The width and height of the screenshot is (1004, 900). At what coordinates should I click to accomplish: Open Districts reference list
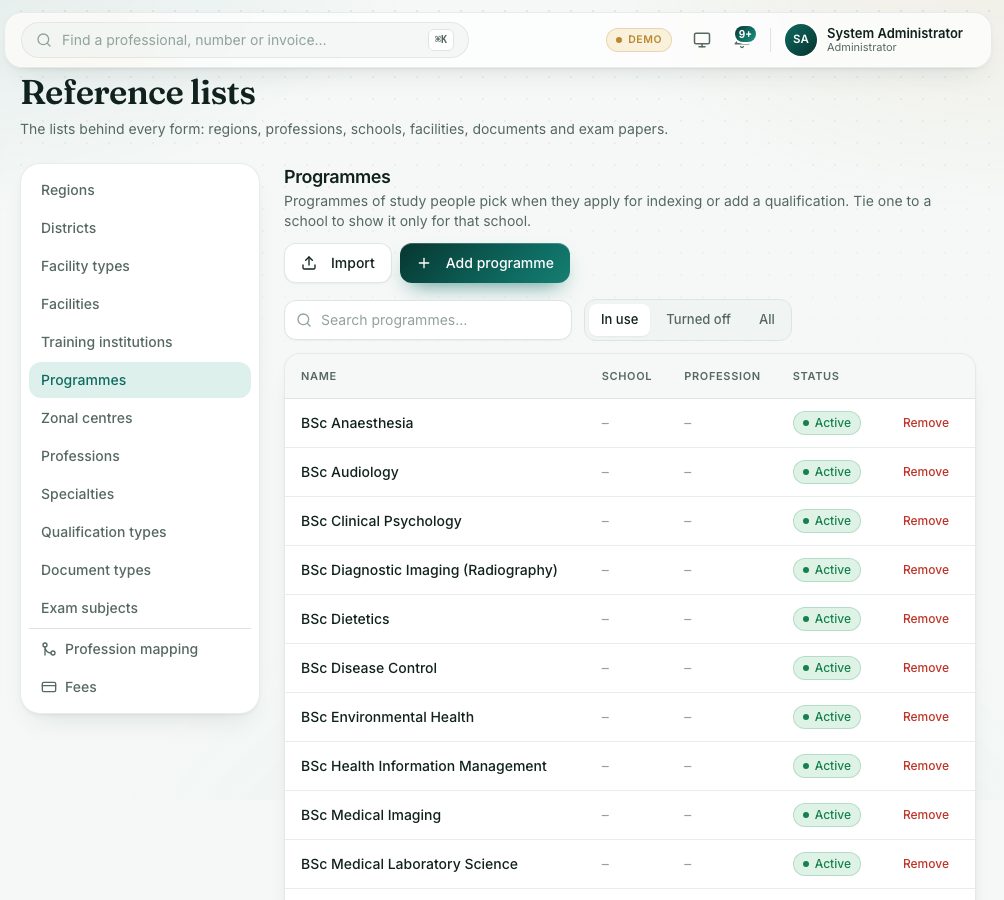[x=140, y=228]
